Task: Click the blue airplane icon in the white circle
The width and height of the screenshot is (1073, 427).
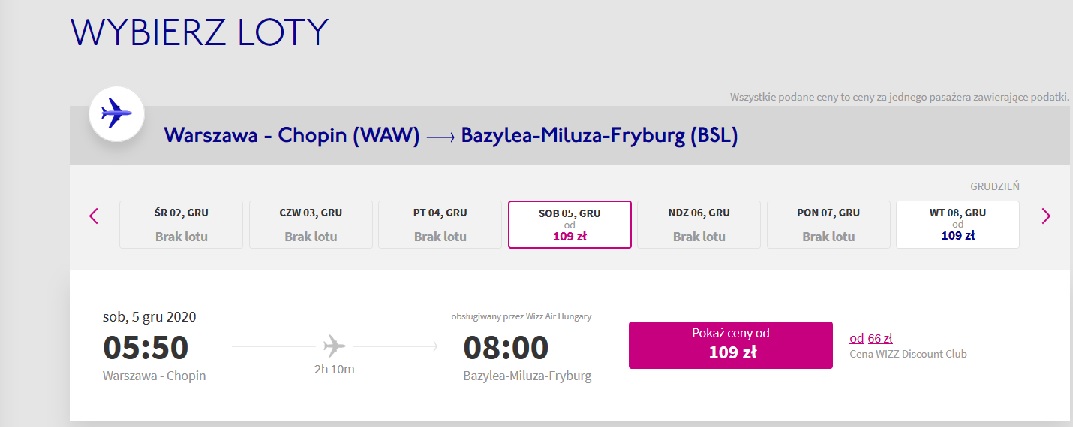Action: 116,114
